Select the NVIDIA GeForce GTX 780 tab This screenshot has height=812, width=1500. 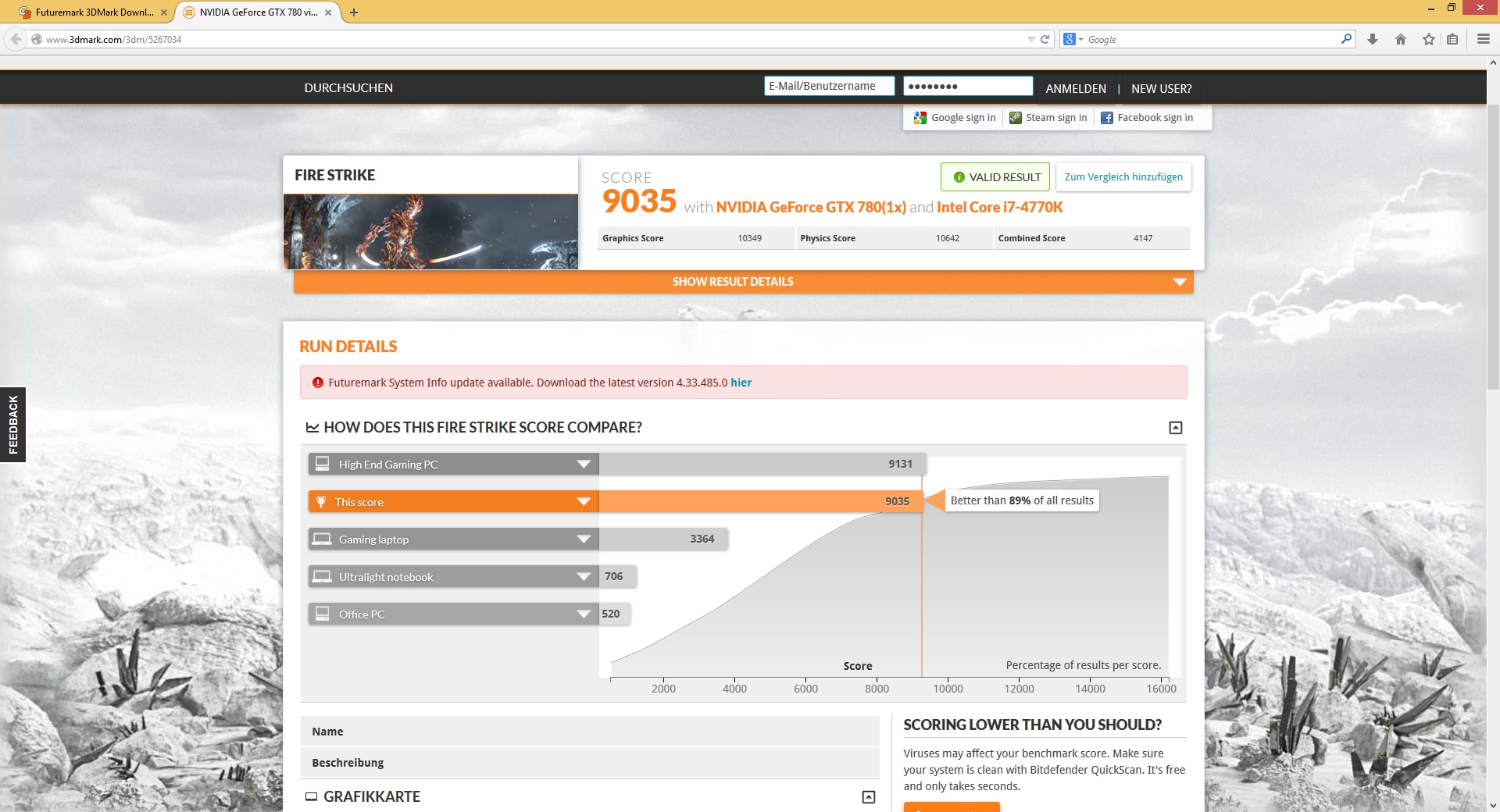click(258, 12)
